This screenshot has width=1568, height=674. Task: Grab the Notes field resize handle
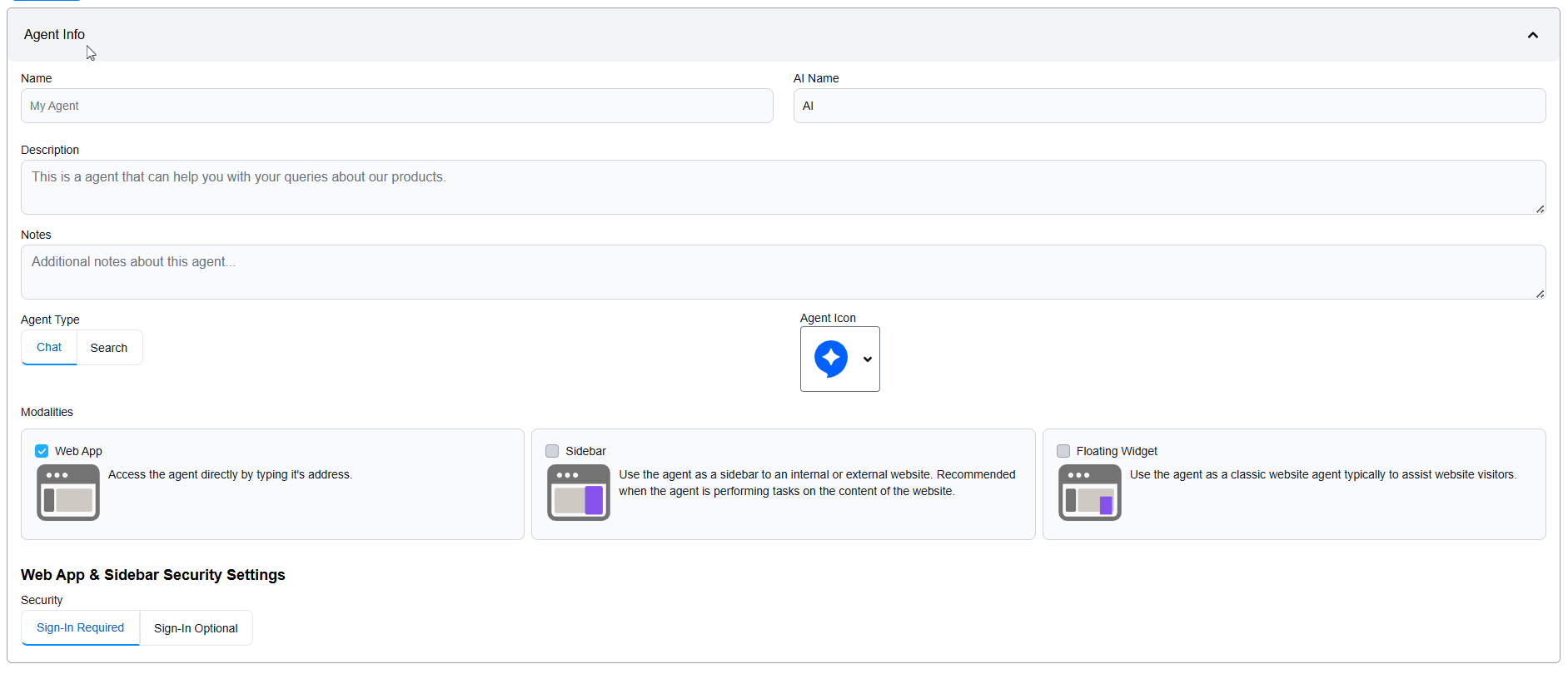[x=1540, y=294]
